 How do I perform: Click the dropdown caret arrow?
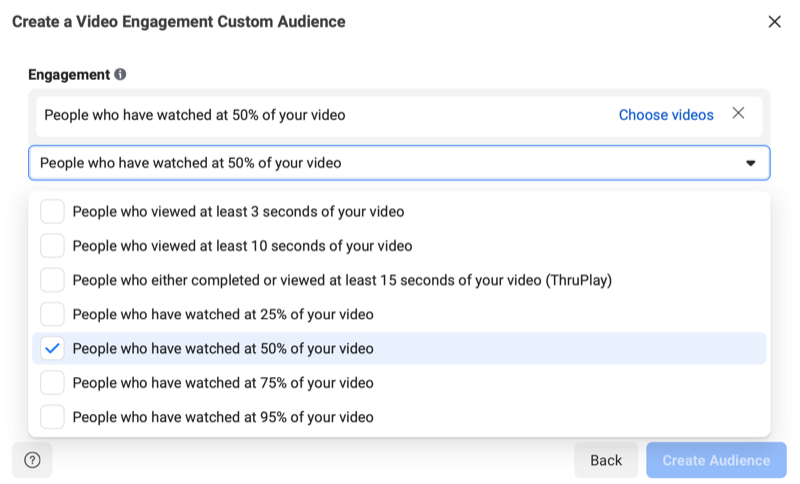coord(751,163)
